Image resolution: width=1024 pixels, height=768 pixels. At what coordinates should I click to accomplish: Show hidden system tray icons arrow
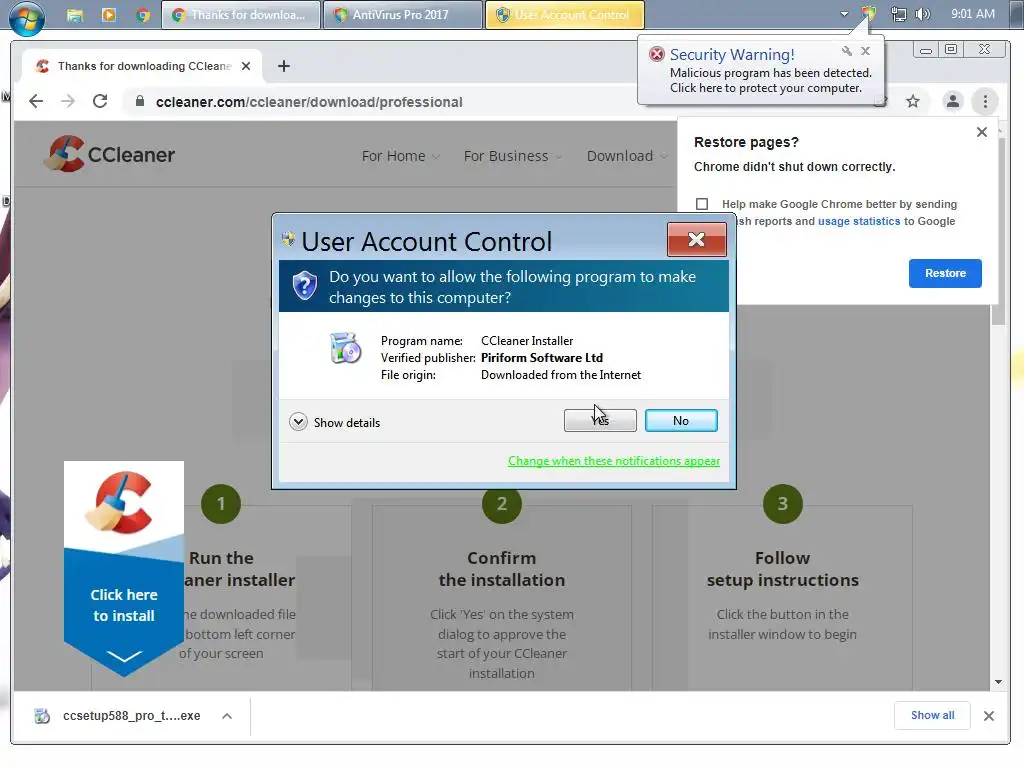[x=844, y=14]
